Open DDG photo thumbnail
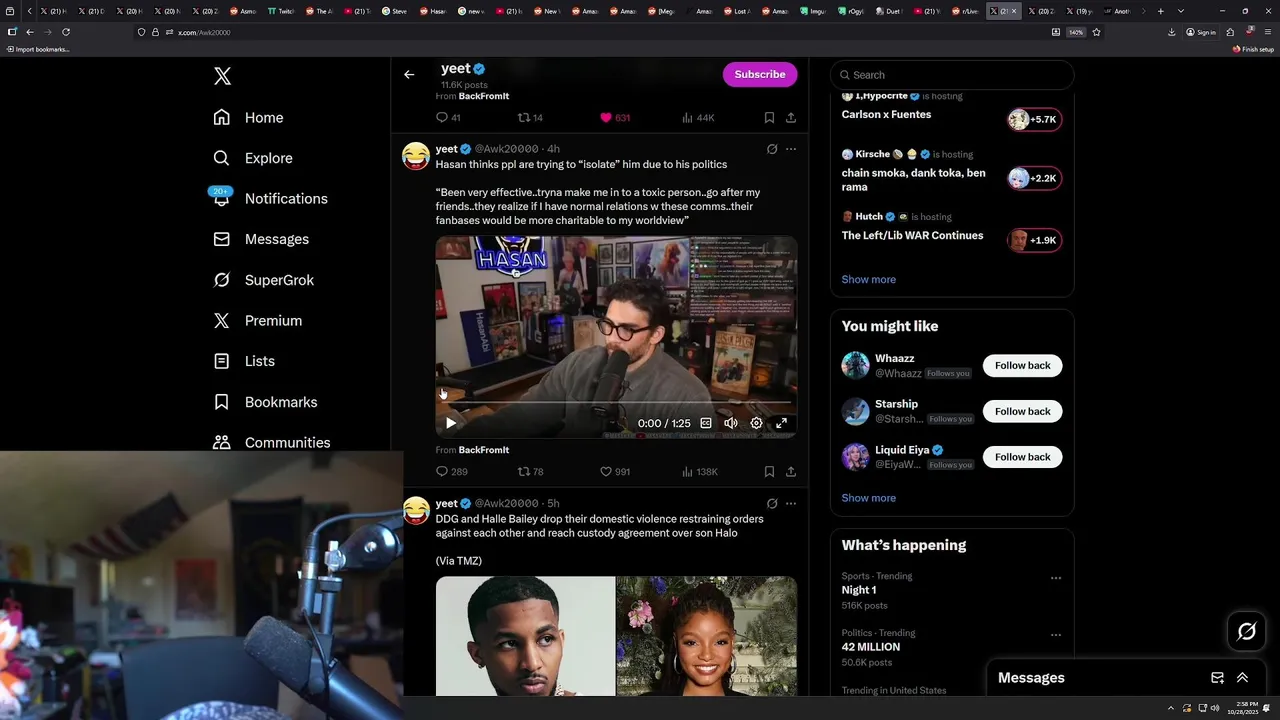The height and width of the screenshot is (720, 1280). (525, 636)
